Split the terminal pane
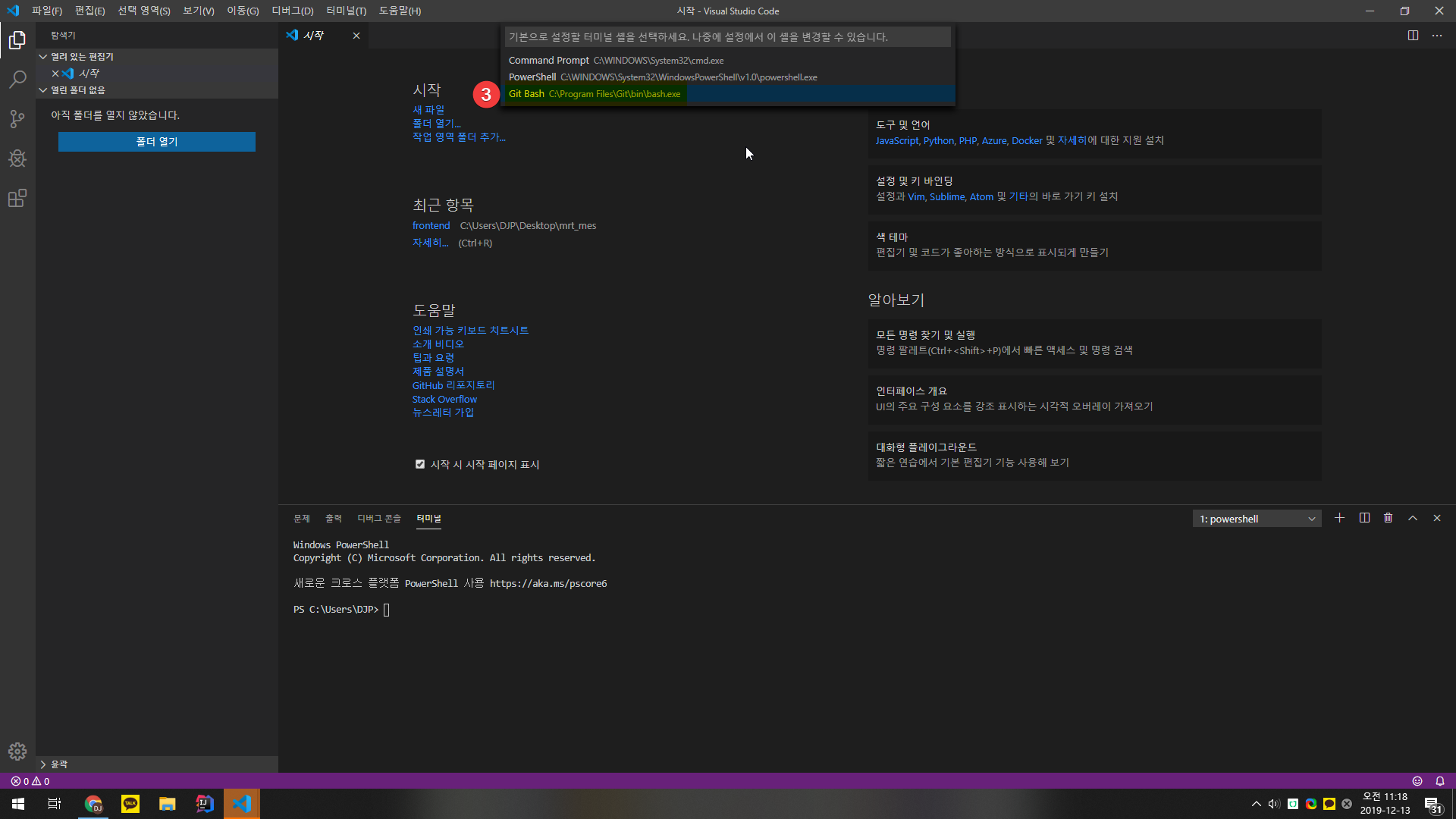This screenshot has width=1456, height=819. coord(1364,518)
